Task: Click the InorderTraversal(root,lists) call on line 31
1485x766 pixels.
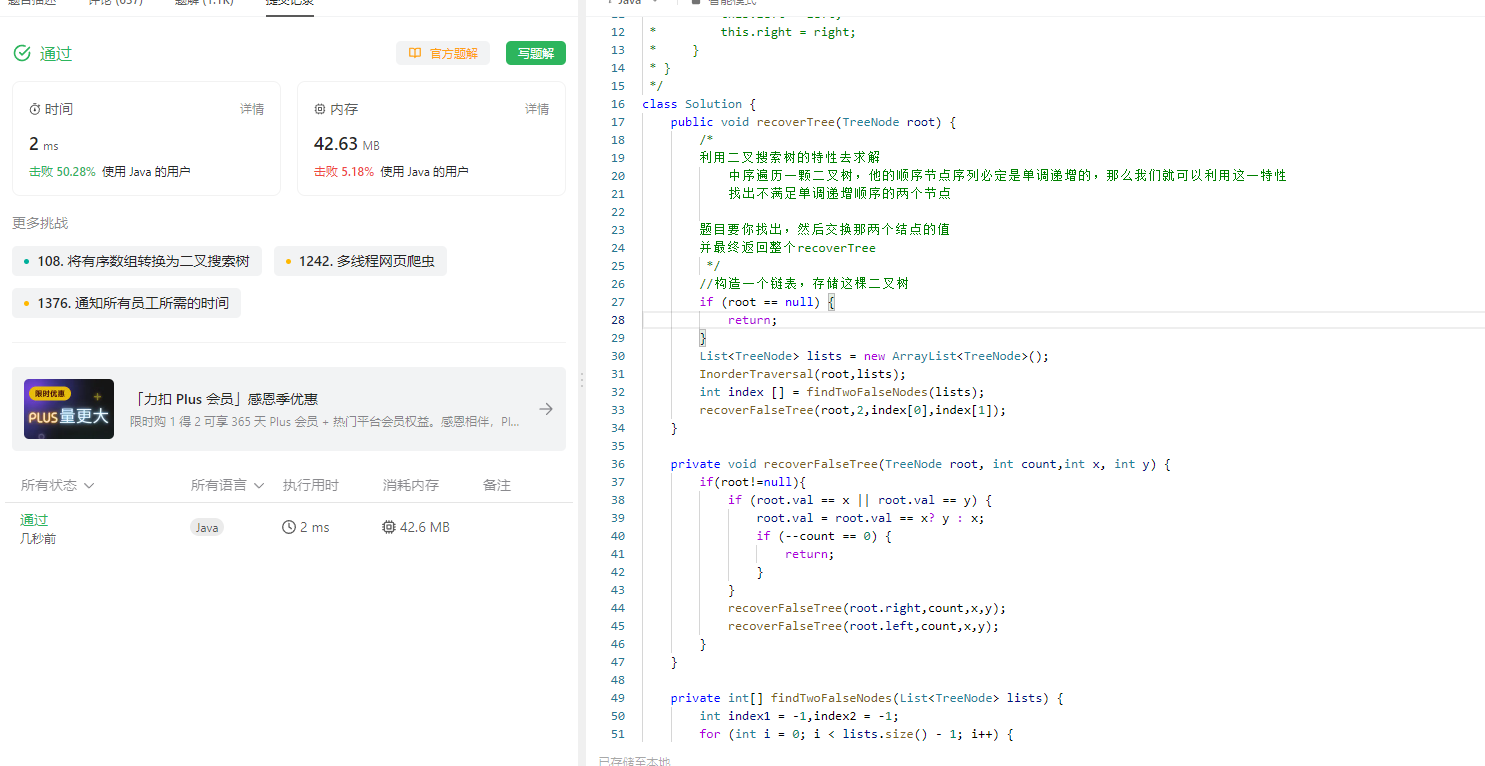Action: pos(802,374)
